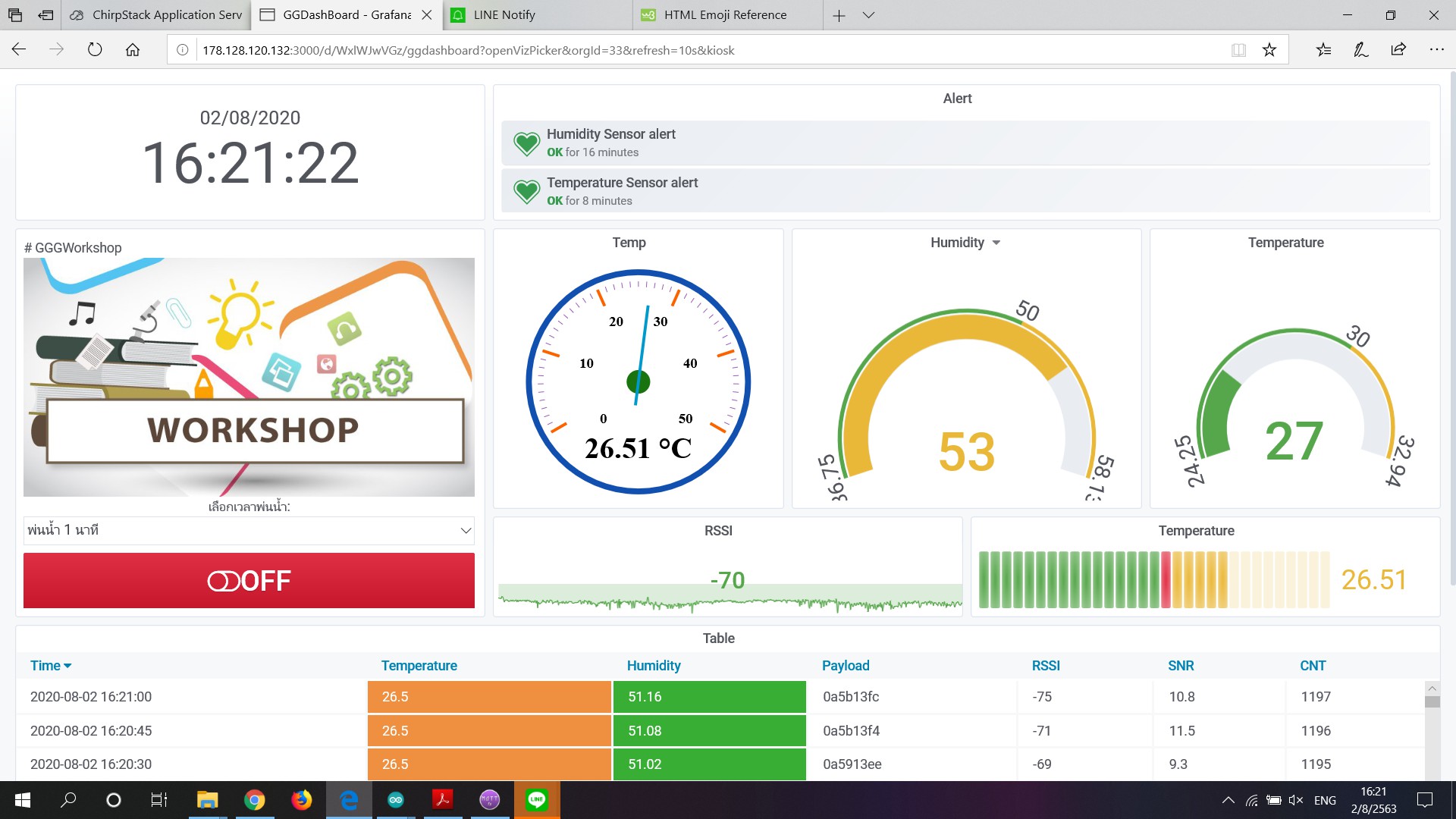Open the add notes pen icon

pos(1360,50)
